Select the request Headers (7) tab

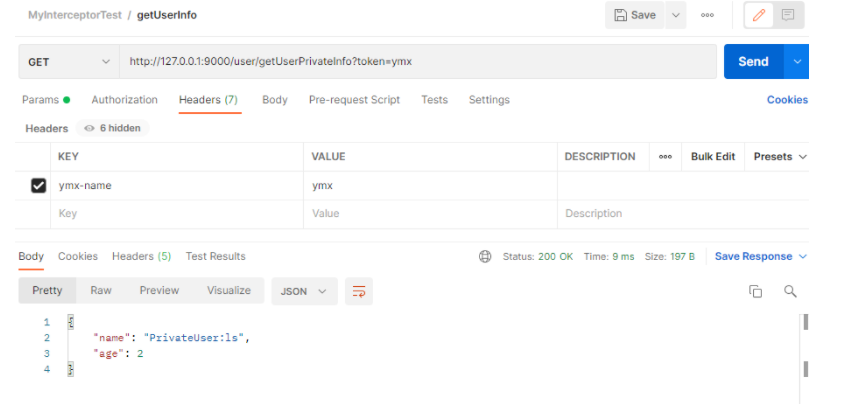209,100
